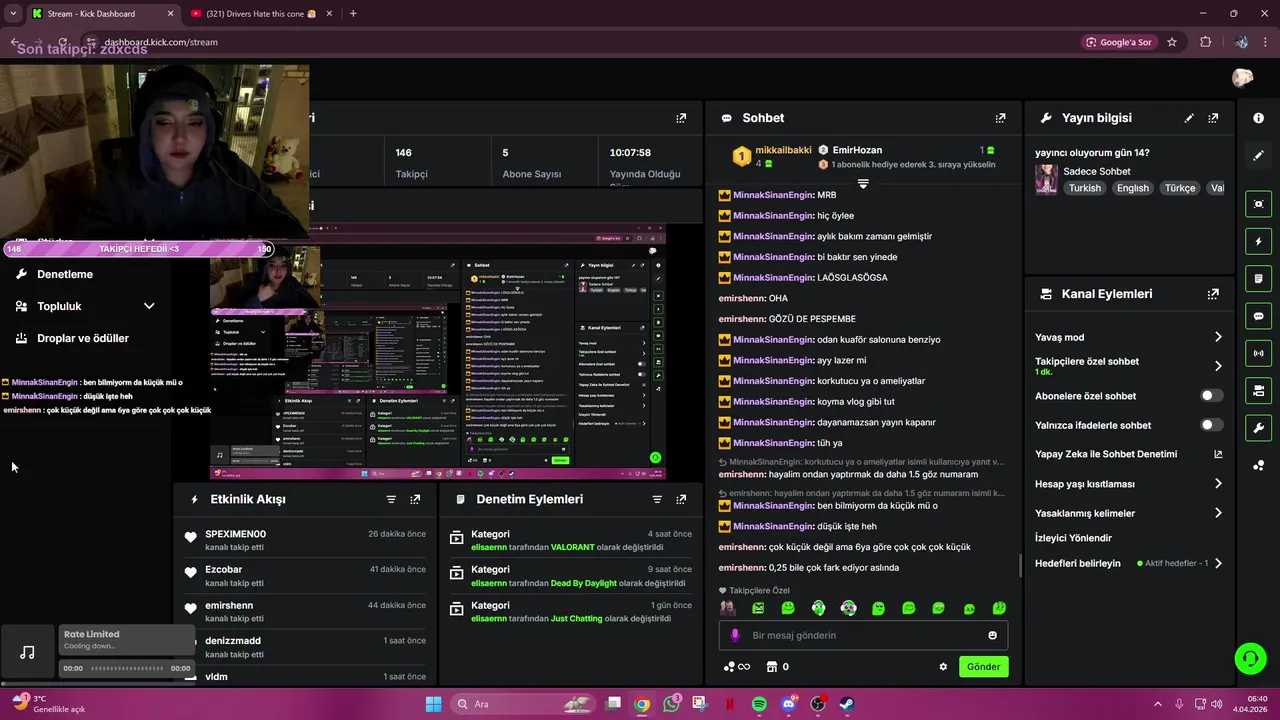Toggle the document moderation log widget

(x=1259, y=278)
